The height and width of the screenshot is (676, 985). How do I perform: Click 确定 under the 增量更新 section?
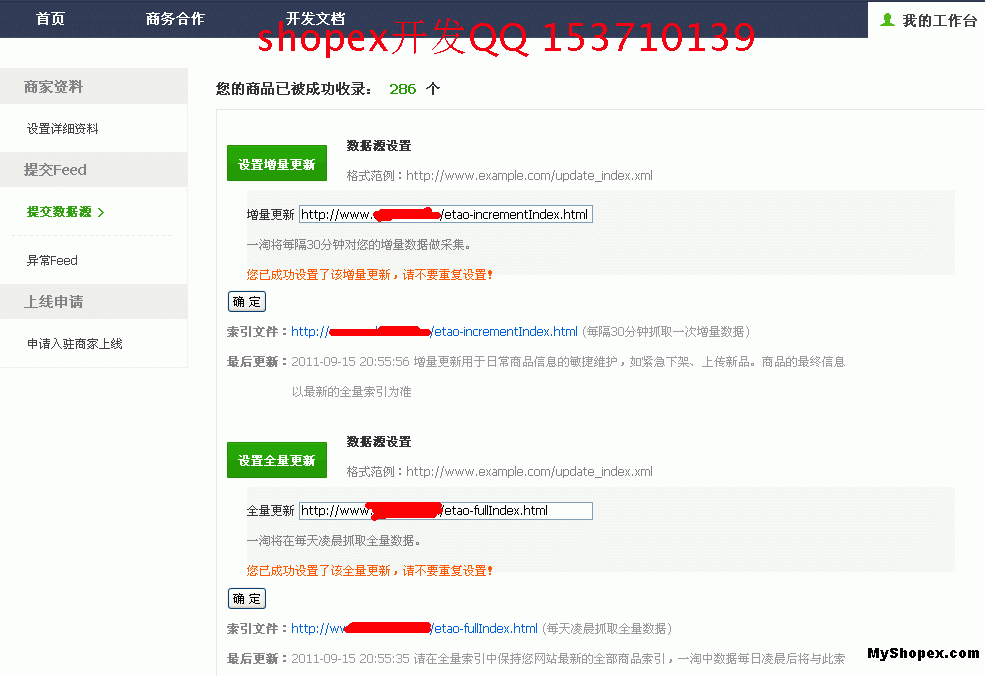click(247, 302)
